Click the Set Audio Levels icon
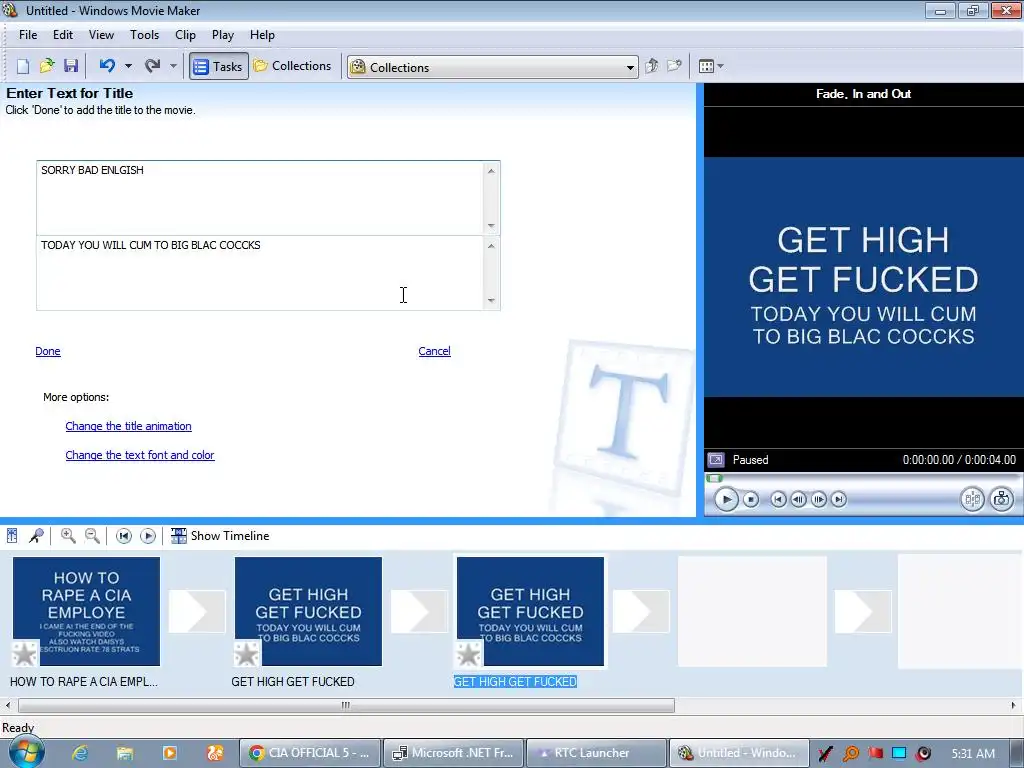This screenshot has height=768, width=1024. pyautogui.click(x=12, y=536)
